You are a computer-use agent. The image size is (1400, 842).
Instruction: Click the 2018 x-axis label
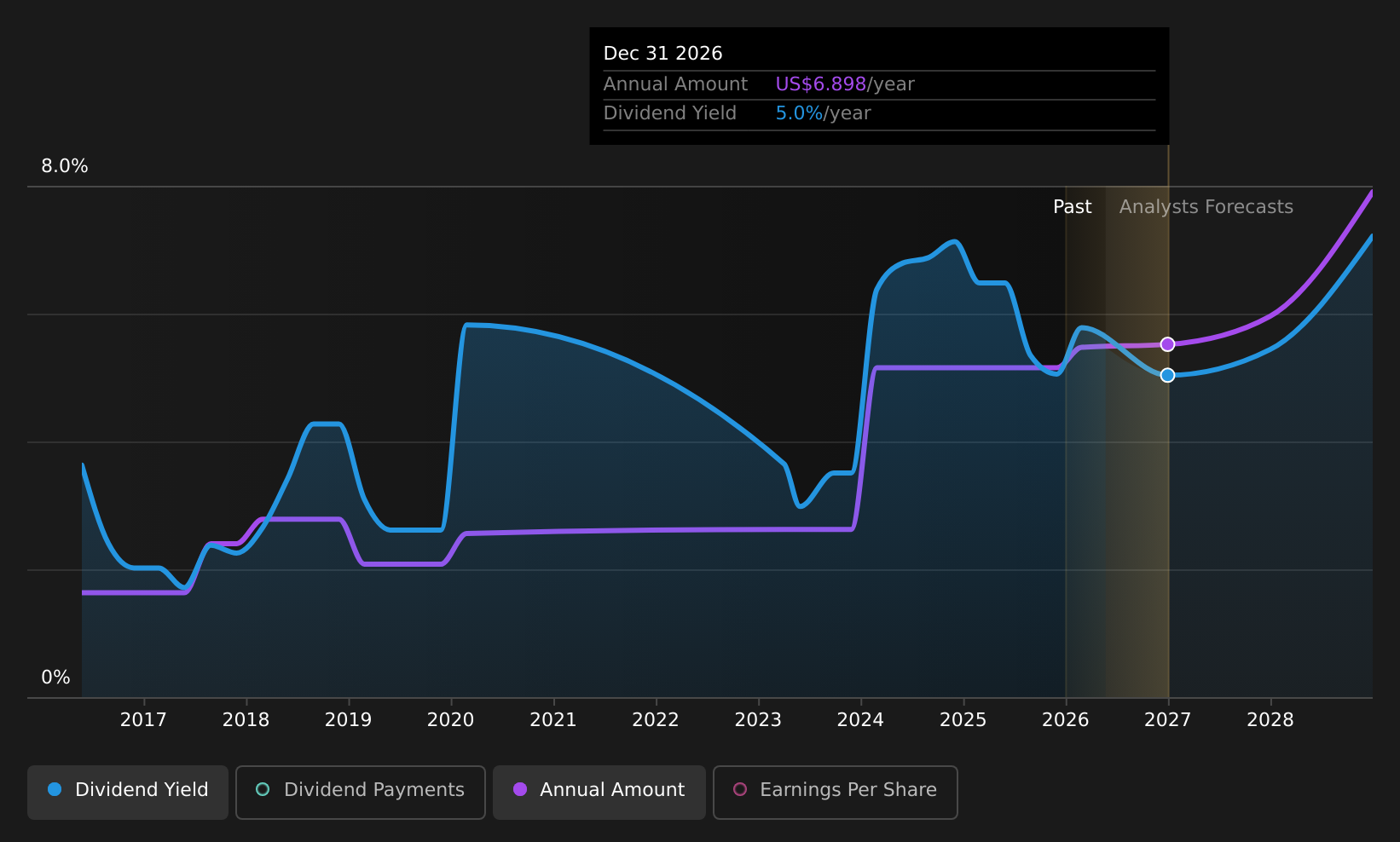tap(246, 720)
